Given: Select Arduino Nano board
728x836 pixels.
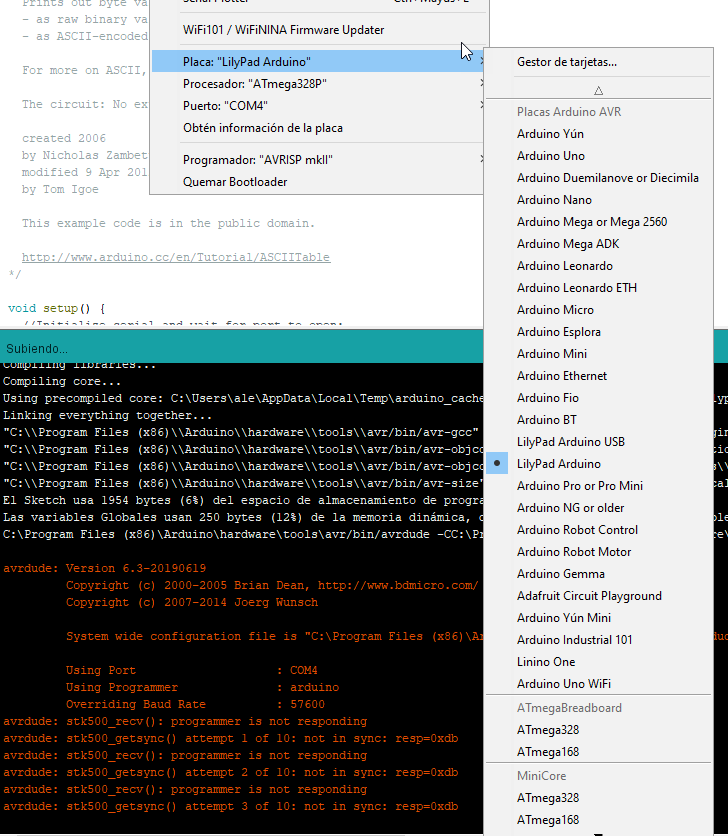Looking at the screenshot, I should click(x=598, y=200).
